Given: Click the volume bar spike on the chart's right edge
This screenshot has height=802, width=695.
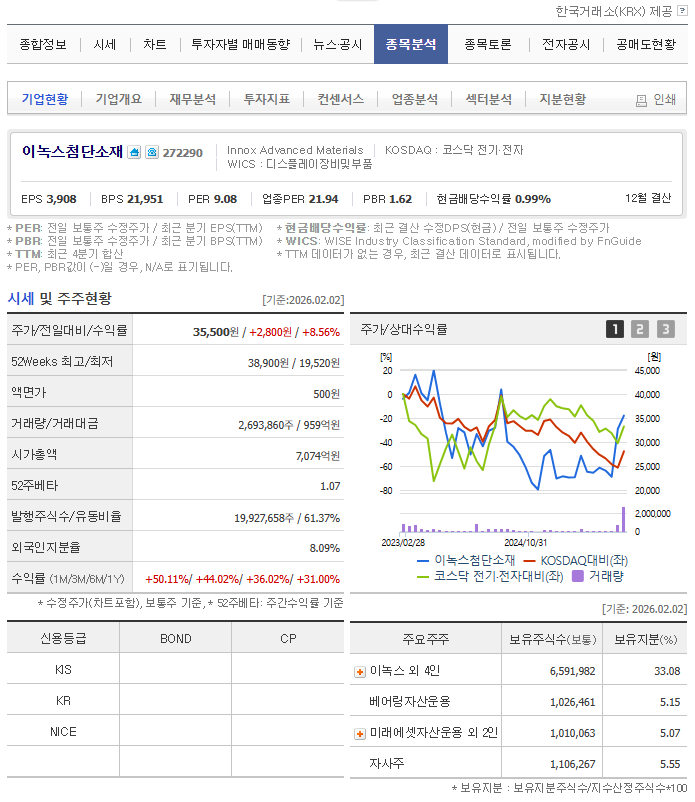Looking at the screenshot, I should [623, 520].
